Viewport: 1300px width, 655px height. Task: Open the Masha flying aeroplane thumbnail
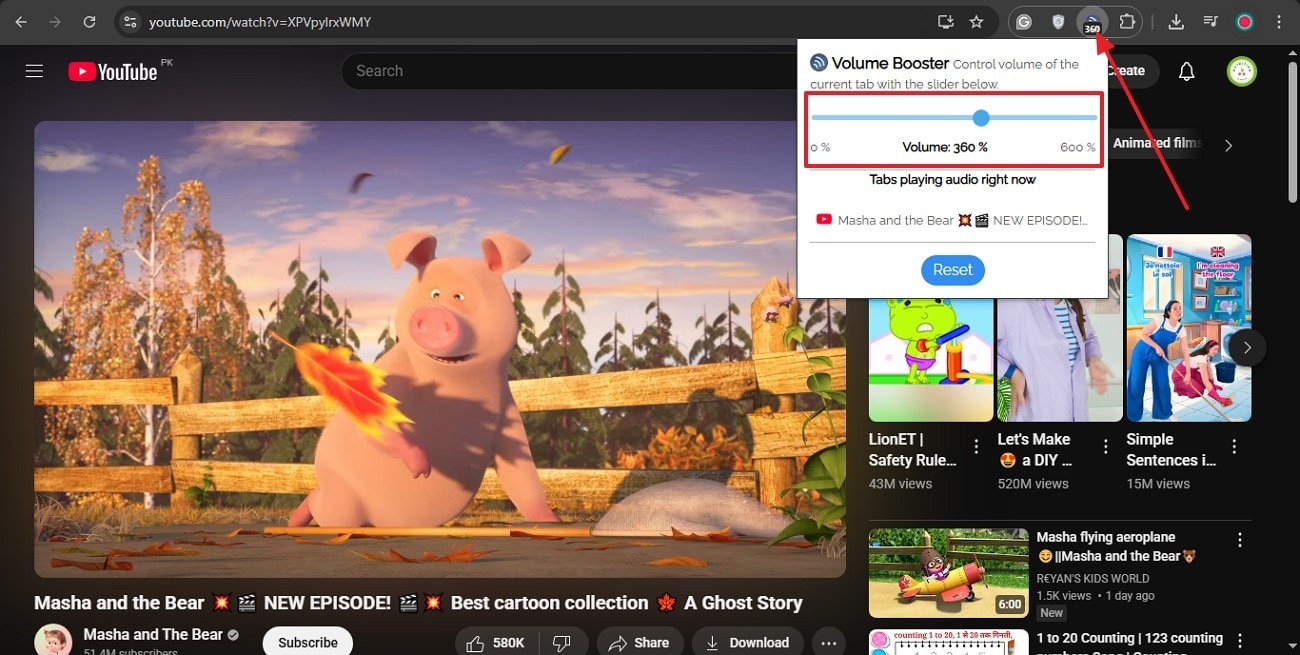[948, 573]
